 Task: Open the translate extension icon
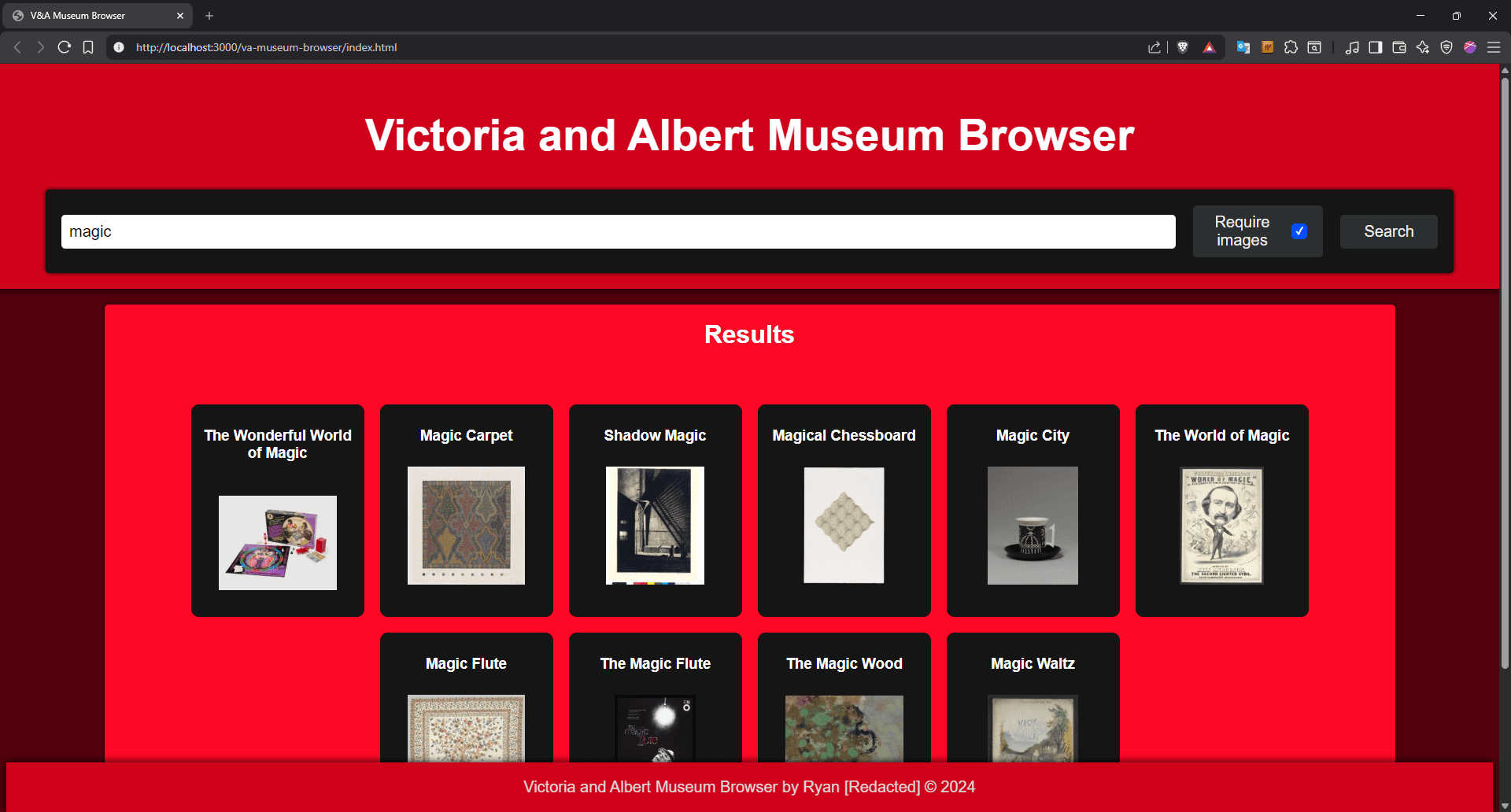1243,47
